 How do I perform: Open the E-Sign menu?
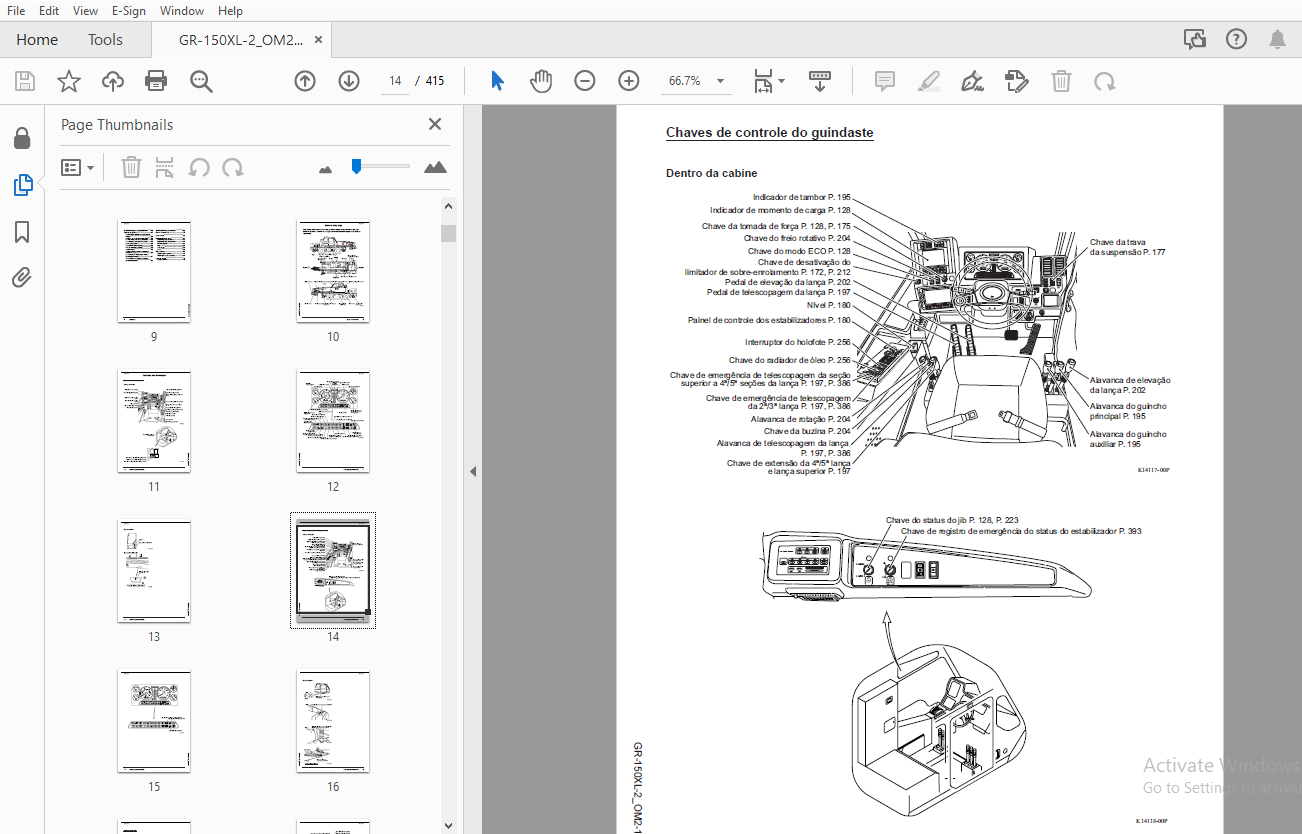click(128, 11)
